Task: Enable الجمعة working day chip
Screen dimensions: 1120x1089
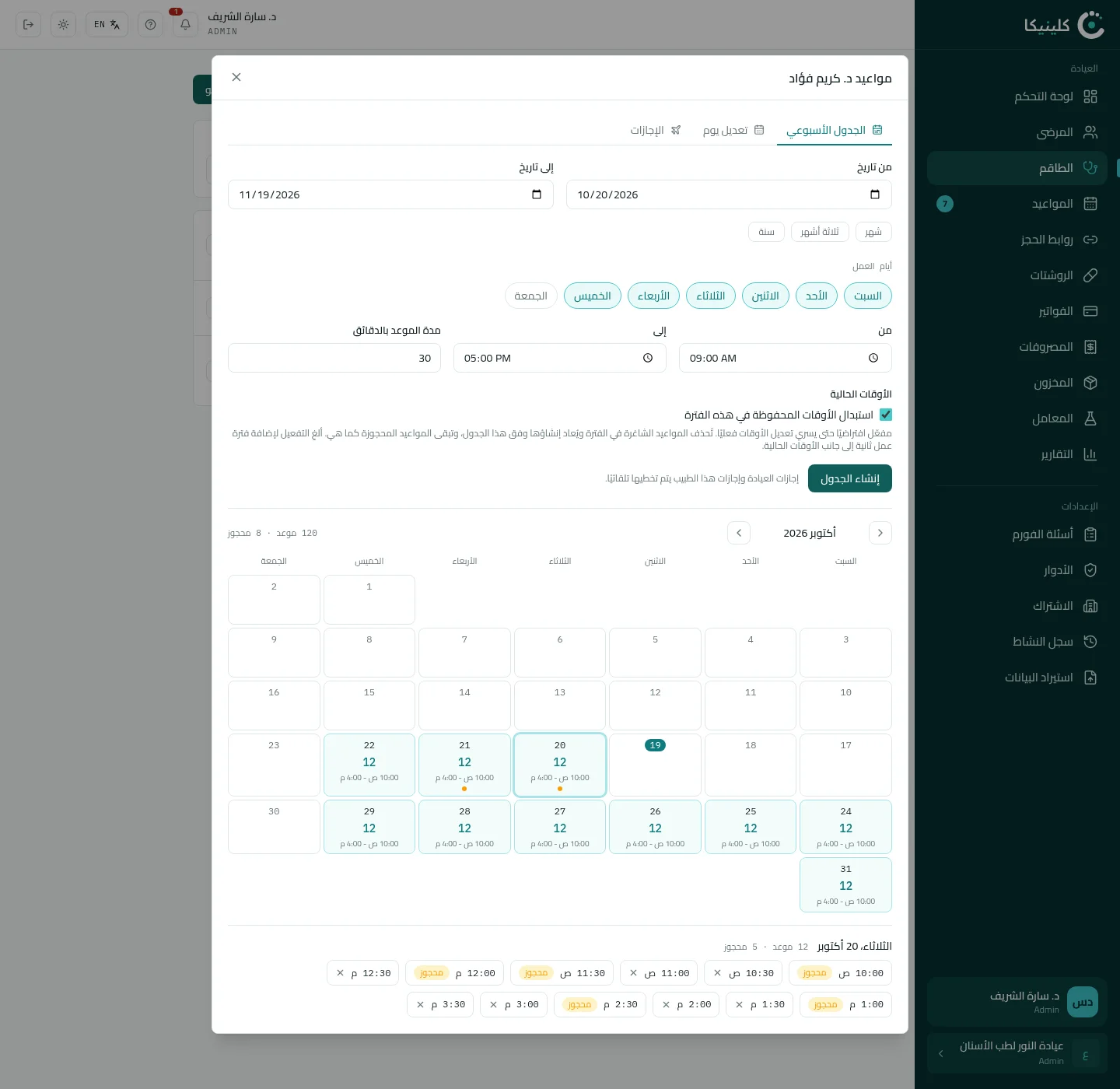Action: coord(530,296)
